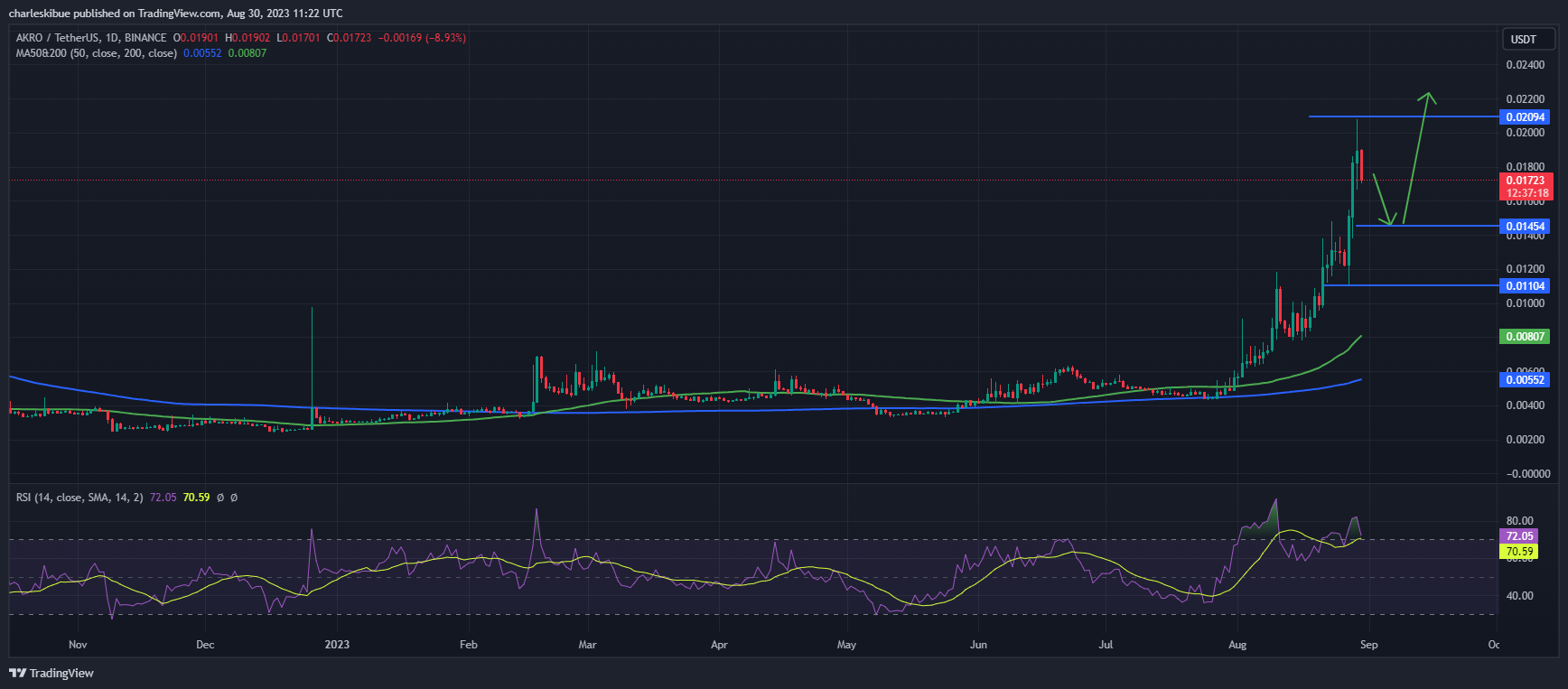The height and width of the screenshot is (689, 1568).
Task: Click the TradingView logo at bottom left
Action: click(x=51, y=673)
